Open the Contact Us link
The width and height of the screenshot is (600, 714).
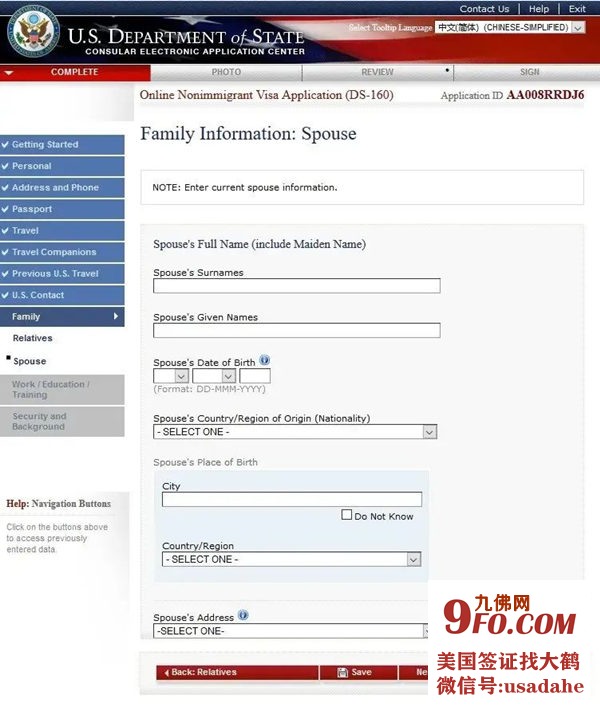click(x=484, y=9)
